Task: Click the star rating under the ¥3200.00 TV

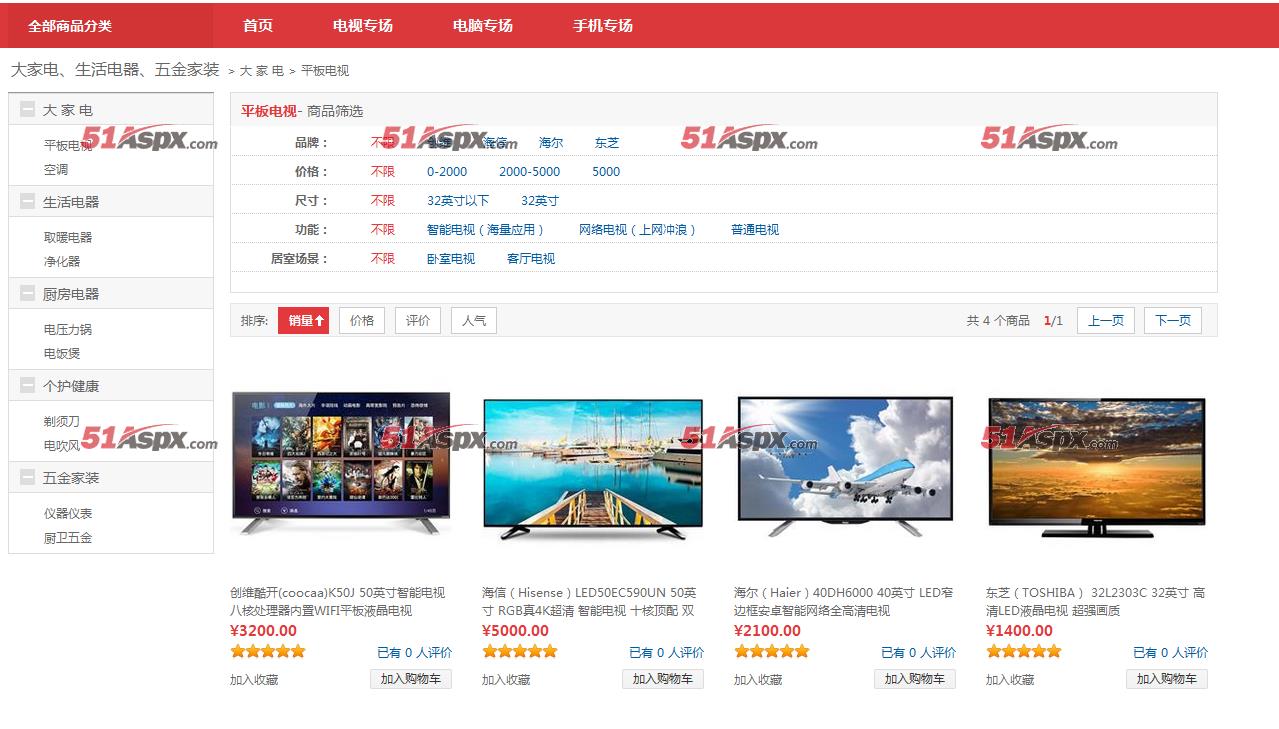Action: [268, 652]
